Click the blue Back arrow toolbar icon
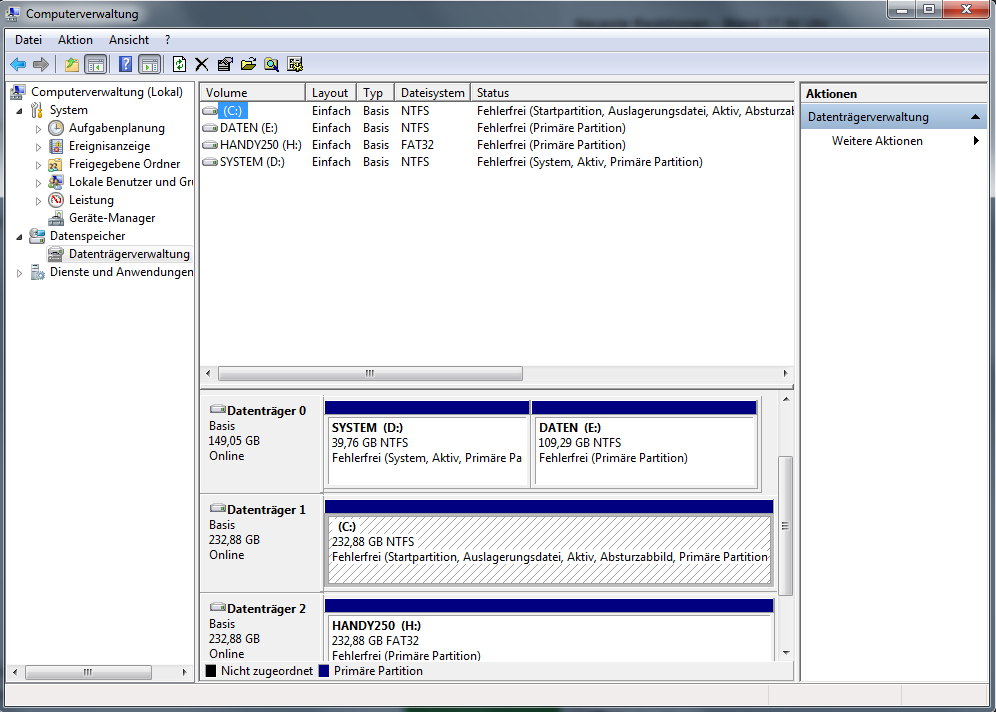The width and height of the screenshot is (996, 712). click(x=18, y=64)
